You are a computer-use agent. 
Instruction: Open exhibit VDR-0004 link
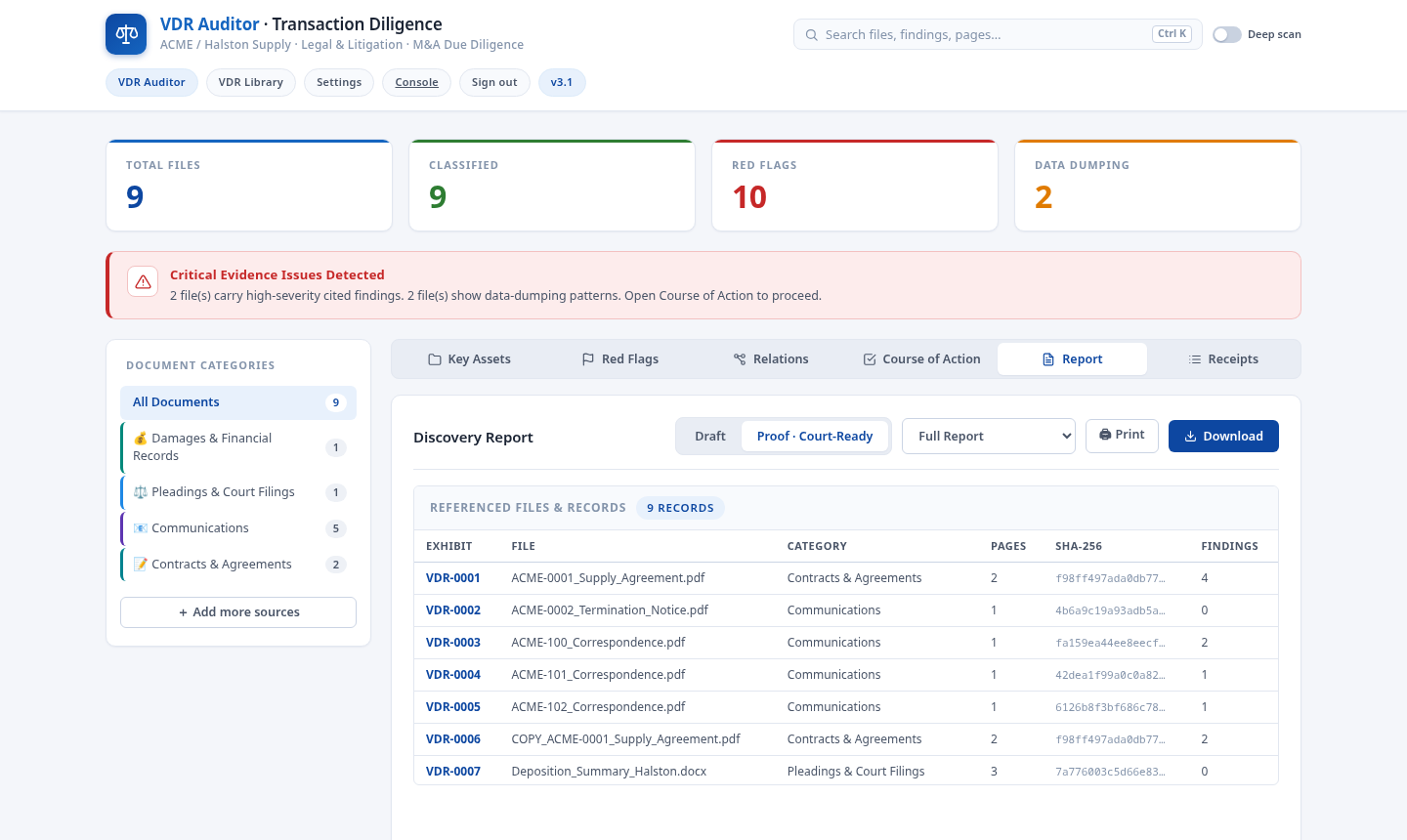453,675
